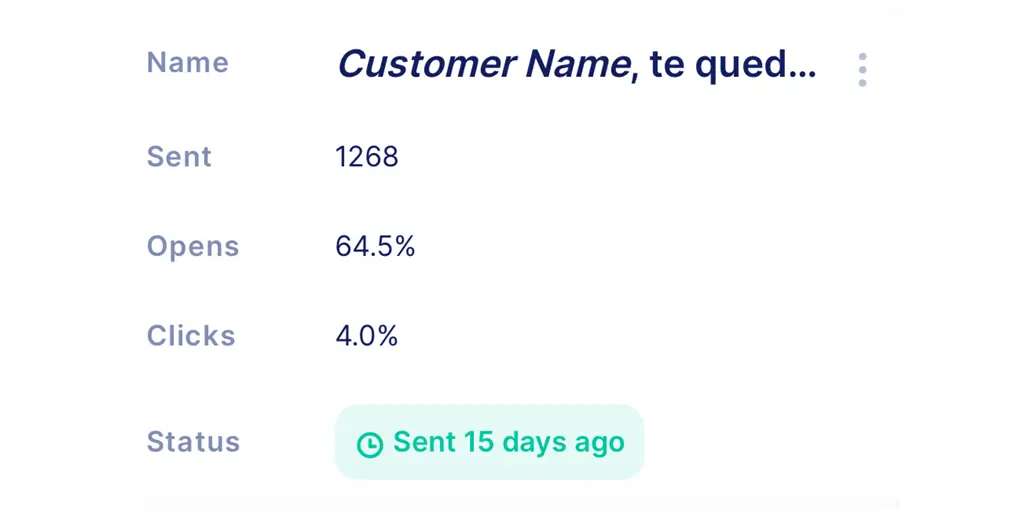Click the 64.5% opens rate value
1012x515 pixels.
[x=375, y=247]
